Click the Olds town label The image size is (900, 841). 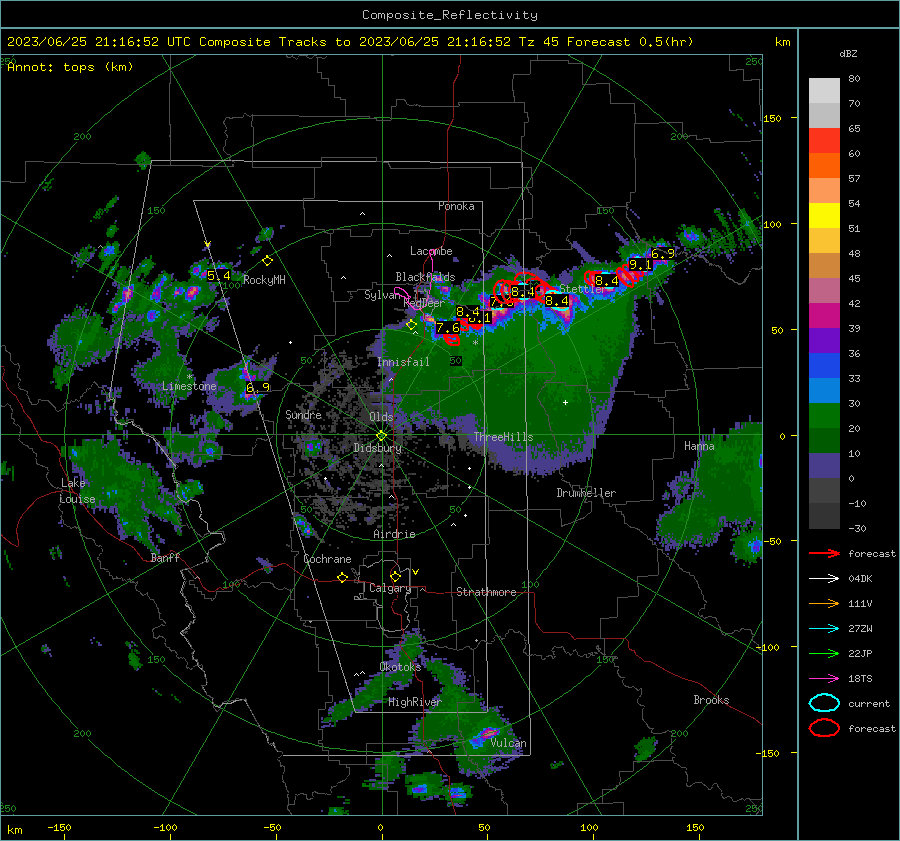coord(381,417)
